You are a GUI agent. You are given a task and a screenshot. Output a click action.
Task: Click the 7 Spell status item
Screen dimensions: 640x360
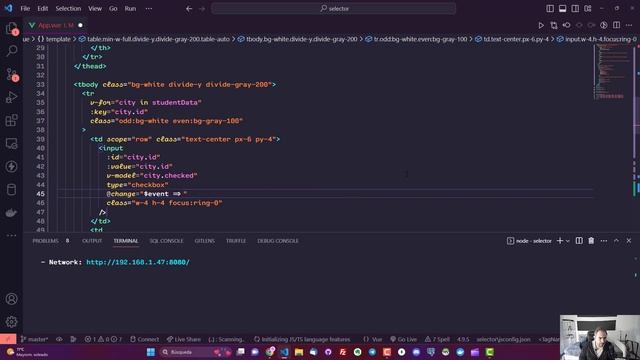(x=437, y=339)
